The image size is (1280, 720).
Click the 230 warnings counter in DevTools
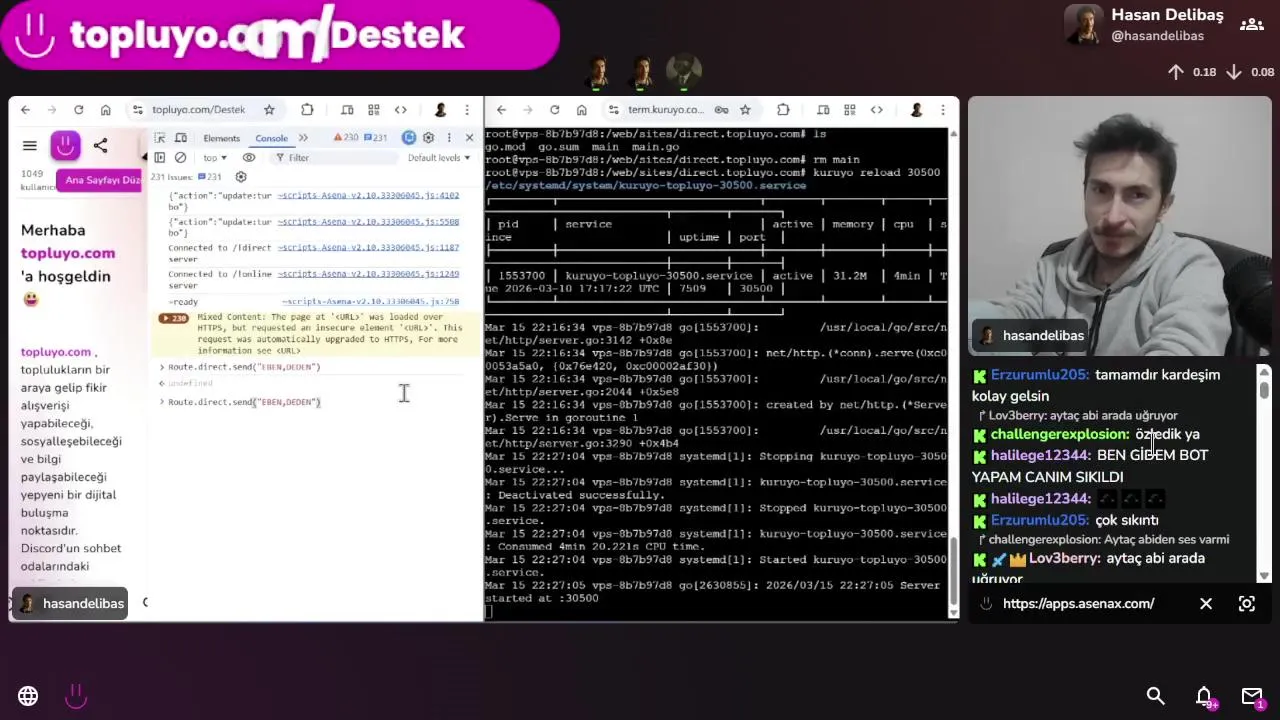pyautogui.click(x=346, y=138)
